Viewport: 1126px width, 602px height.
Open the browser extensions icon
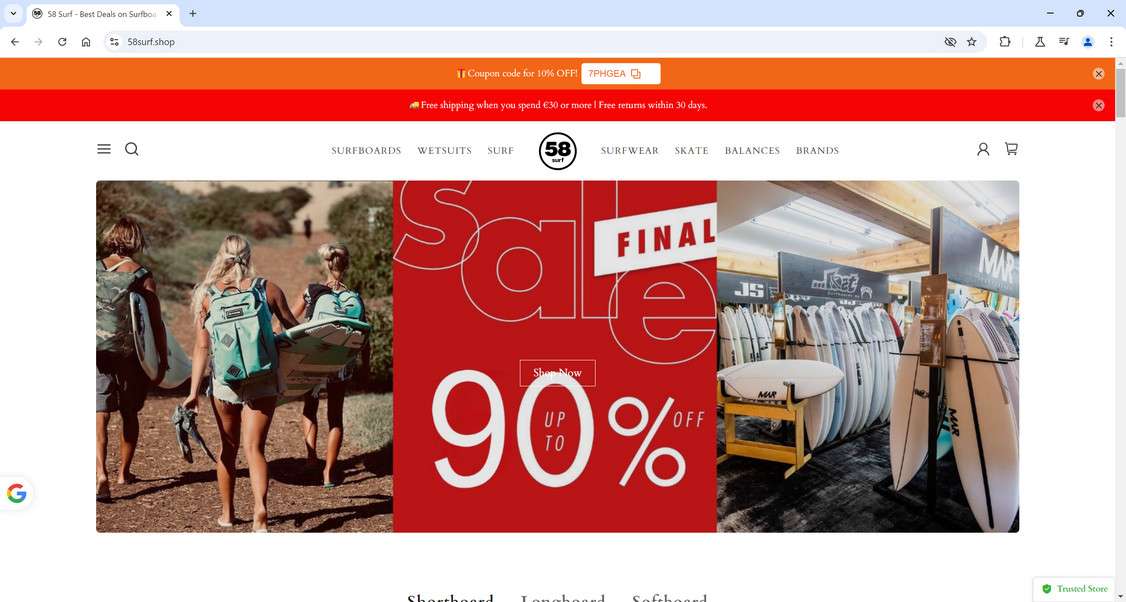1005,42
